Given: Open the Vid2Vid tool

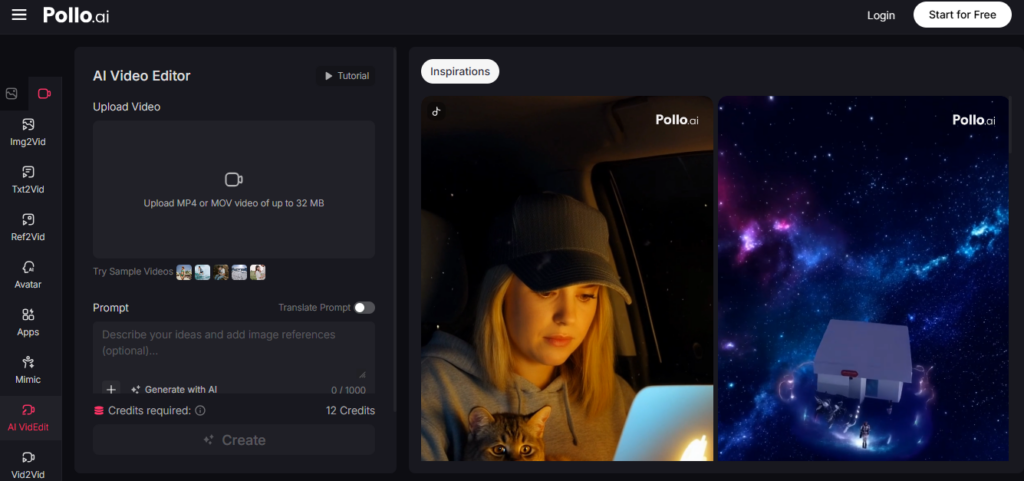Looking at the screenshot, I should click(x=28, y=465).
